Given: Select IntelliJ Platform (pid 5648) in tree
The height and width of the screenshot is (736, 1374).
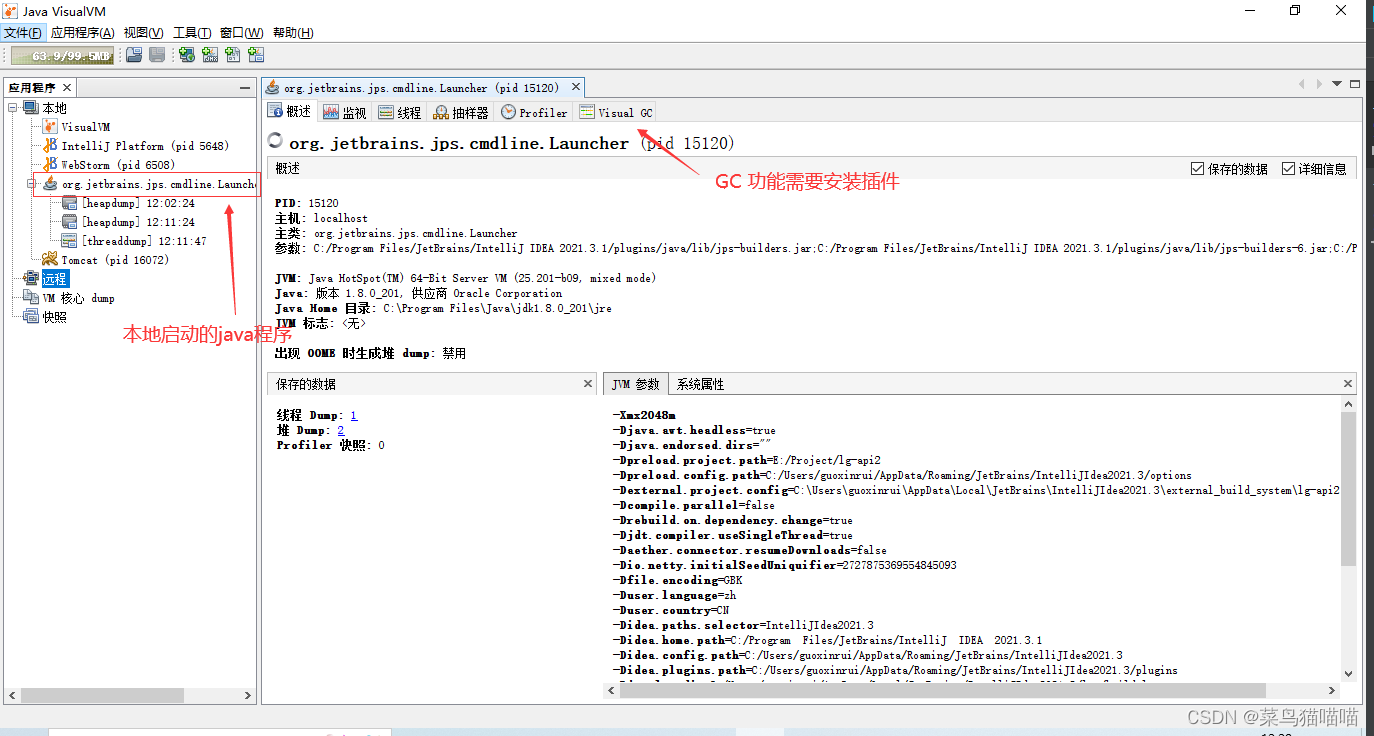Looking at the screenshot, I should [x=145, y=146].
